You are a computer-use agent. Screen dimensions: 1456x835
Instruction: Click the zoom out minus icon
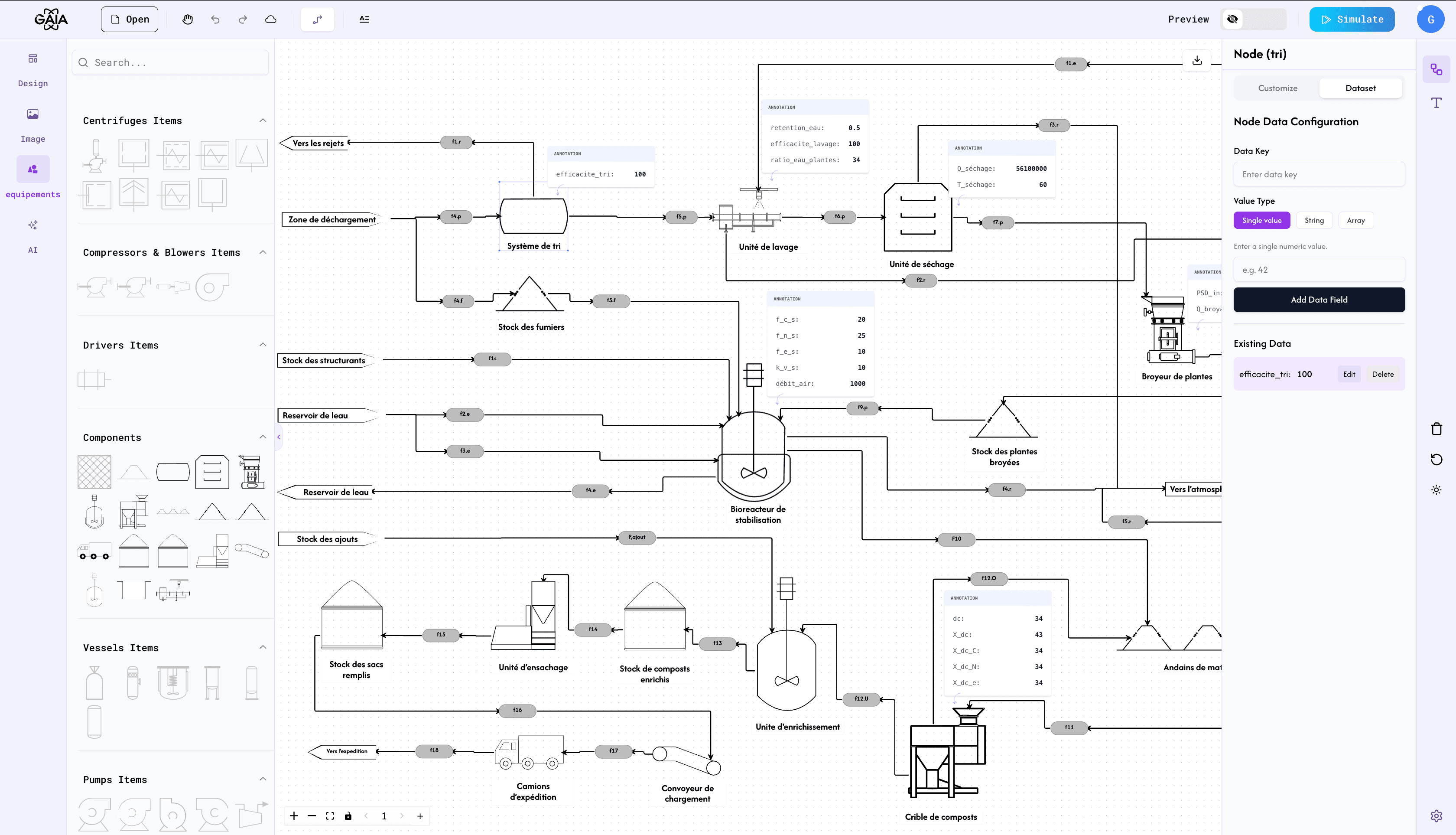coord(312,816)
